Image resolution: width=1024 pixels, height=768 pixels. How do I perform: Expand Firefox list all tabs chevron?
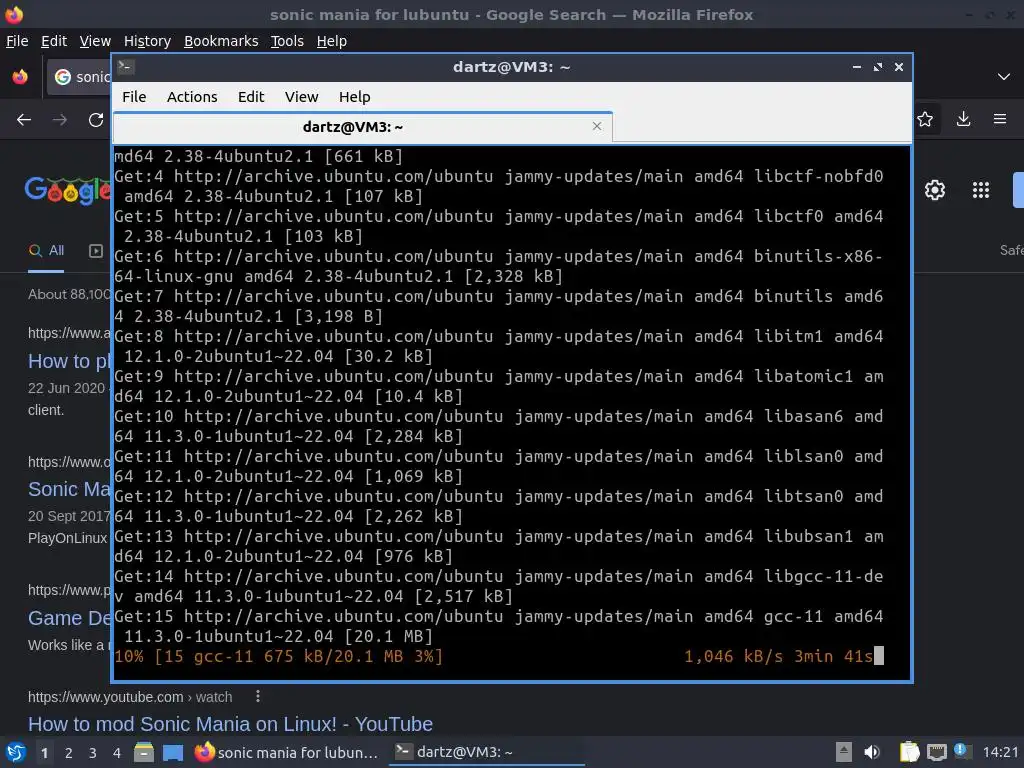1004,77
